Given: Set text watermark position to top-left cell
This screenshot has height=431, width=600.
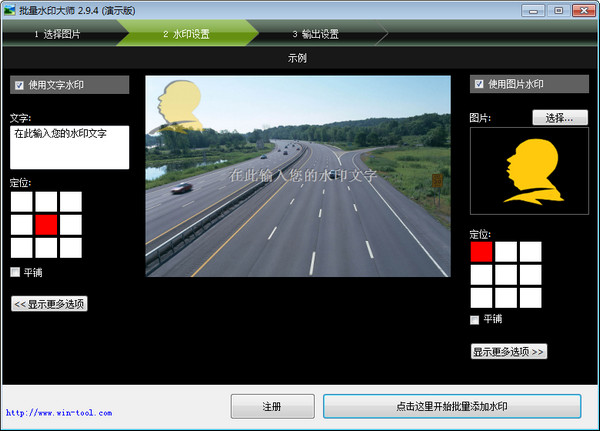Looking at the screenshot, I should coord(21,202).
